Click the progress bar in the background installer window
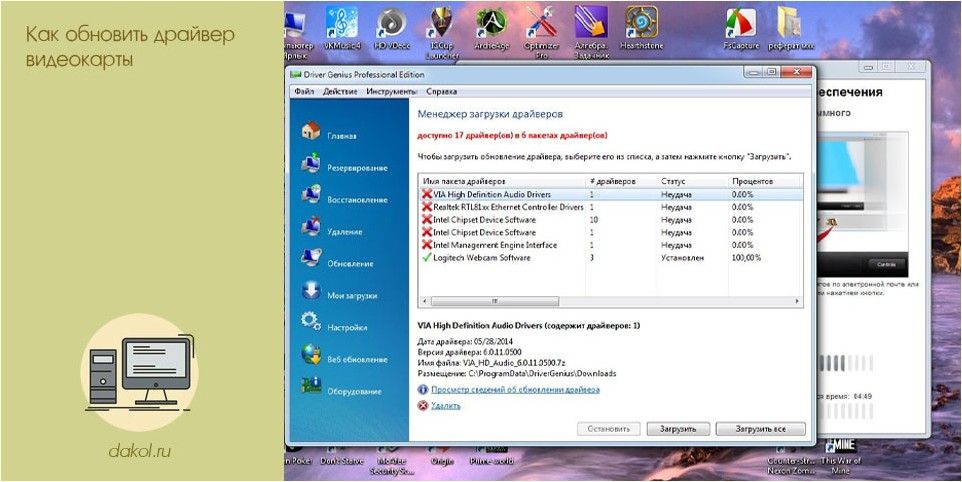The width and height of the screenshot is (962, 482). click(845, 363)
